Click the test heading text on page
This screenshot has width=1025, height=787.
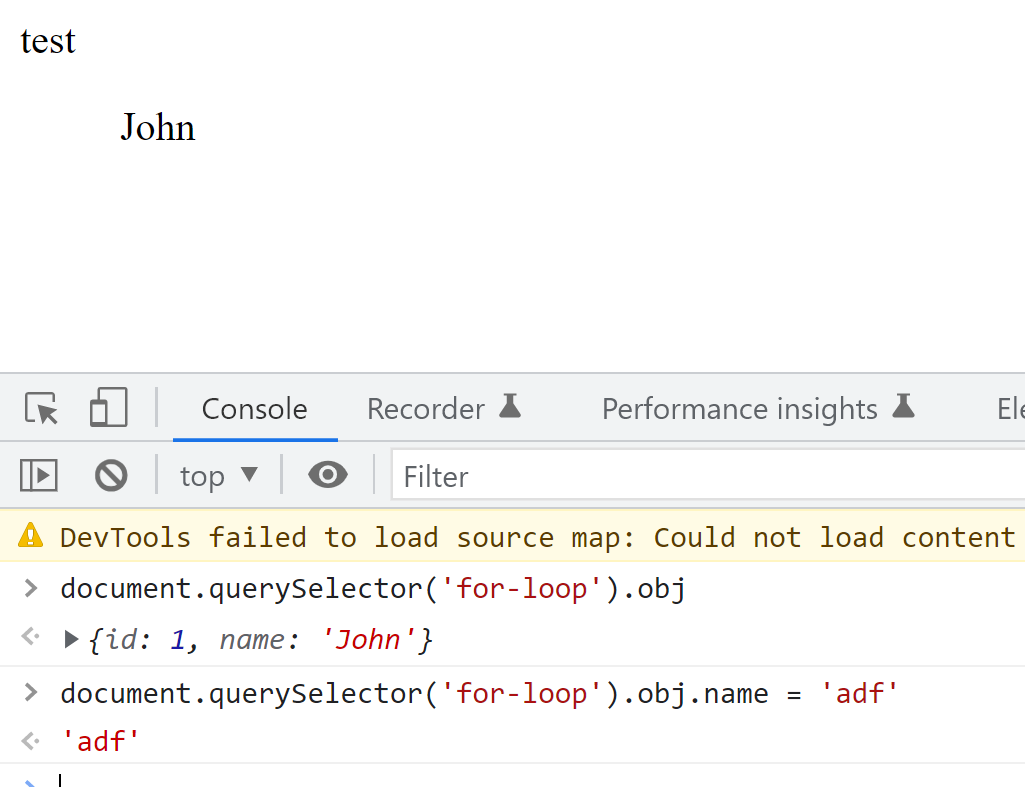click(x=48, y=41)
